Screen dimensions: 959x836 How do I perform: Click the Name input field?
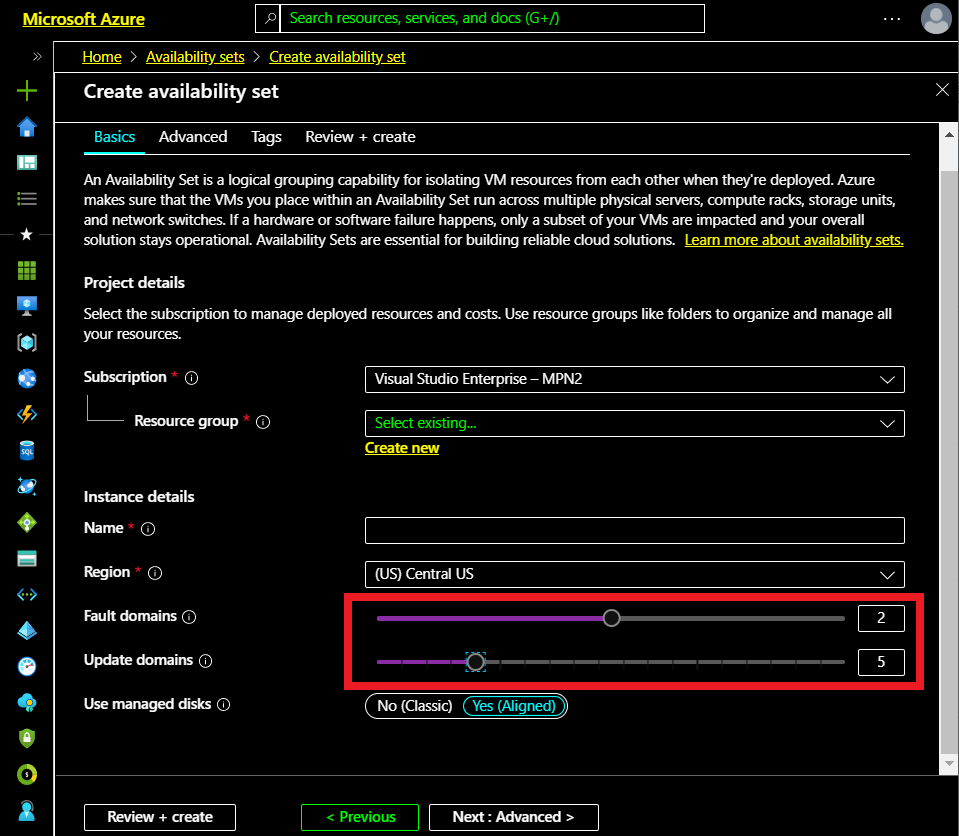[x=634, y=530]
